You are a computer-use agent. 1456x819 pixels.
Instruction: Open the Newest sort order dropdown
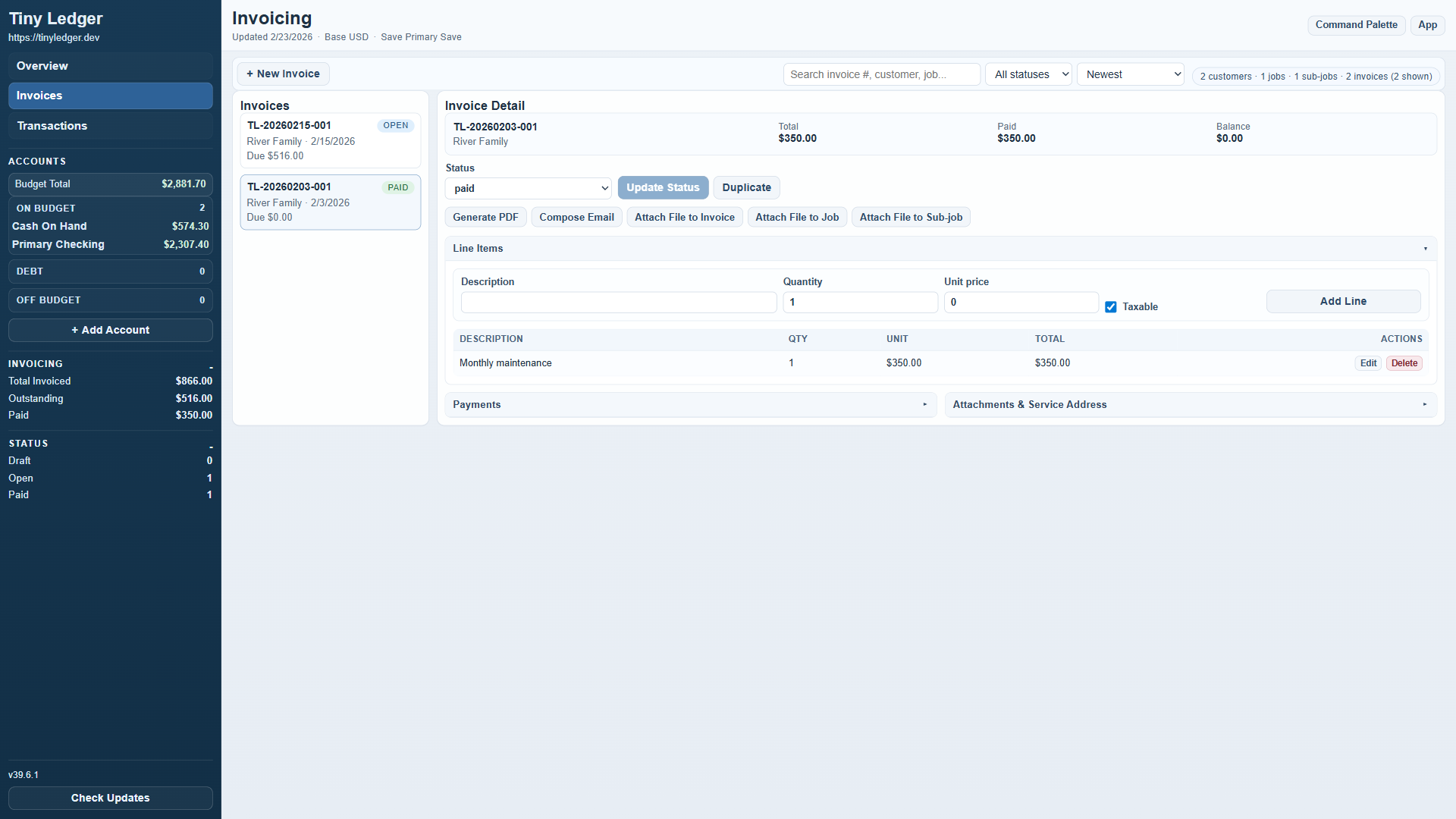pos(1130,74)
